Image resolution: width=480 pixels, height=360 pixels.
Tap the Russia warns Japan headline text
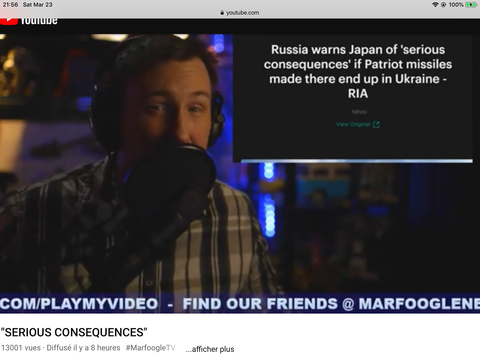[x=358, y=71]
